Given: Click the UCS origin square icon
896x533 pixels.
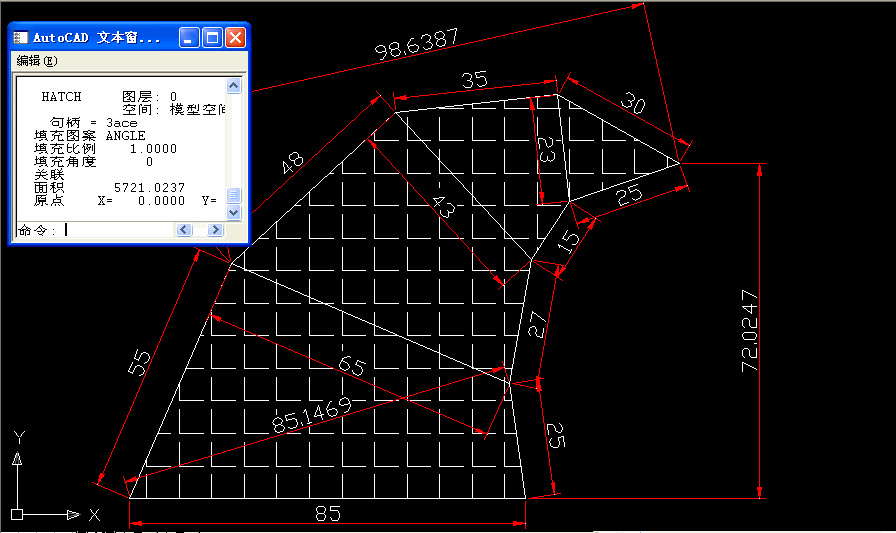Looking at the screenshot, I should [x=17, y=514].
